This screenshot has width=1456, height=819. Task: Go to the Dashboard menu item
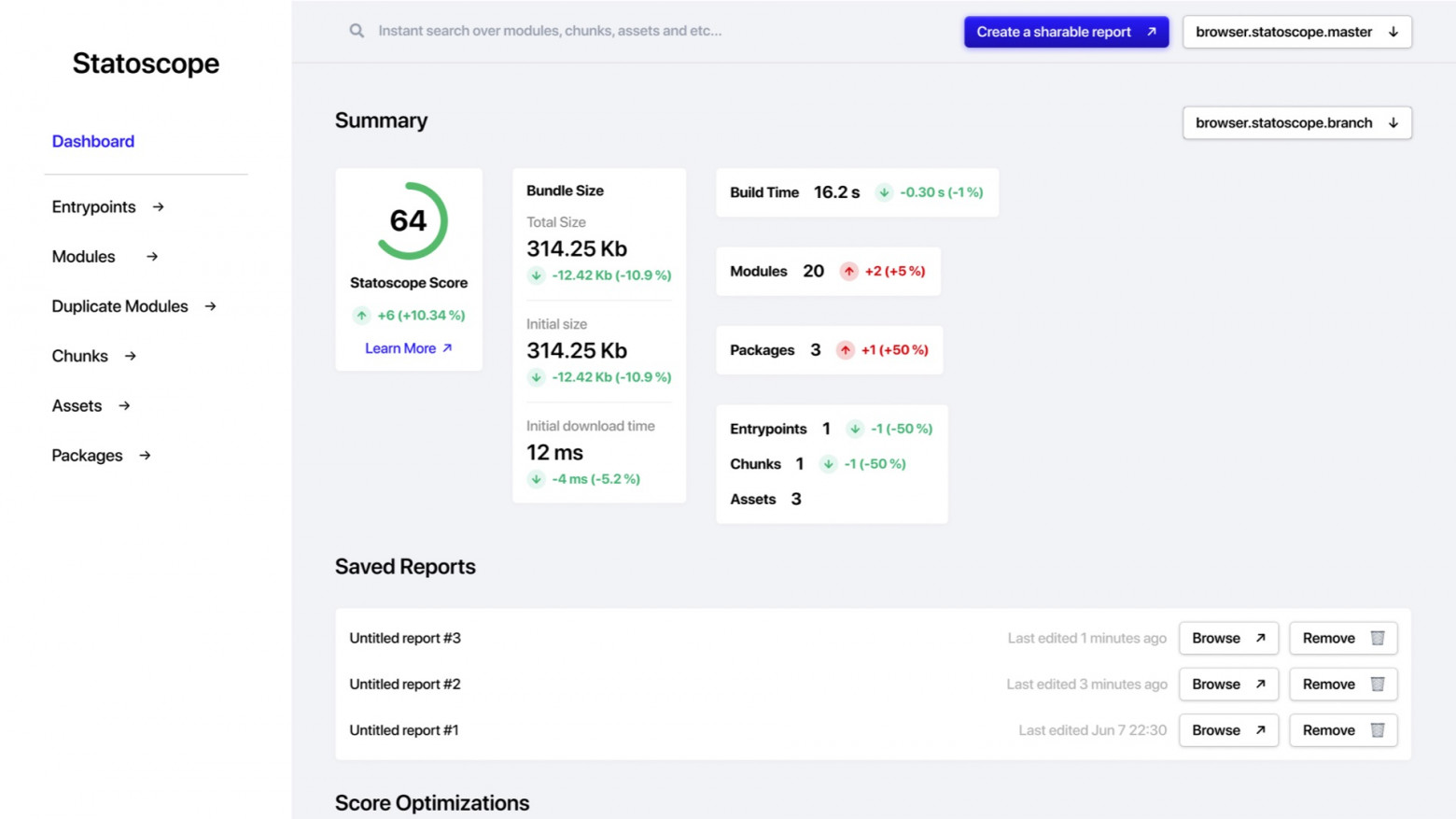tap(93, 142)
